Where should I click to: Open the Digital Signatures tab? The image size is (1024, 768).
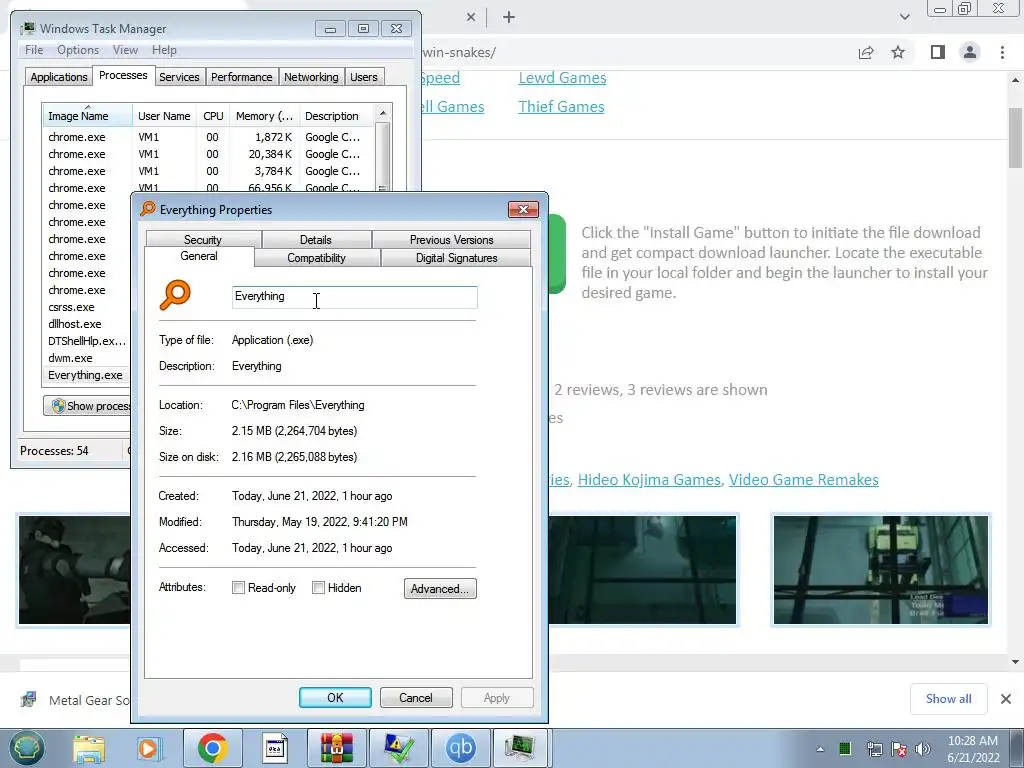456,258
